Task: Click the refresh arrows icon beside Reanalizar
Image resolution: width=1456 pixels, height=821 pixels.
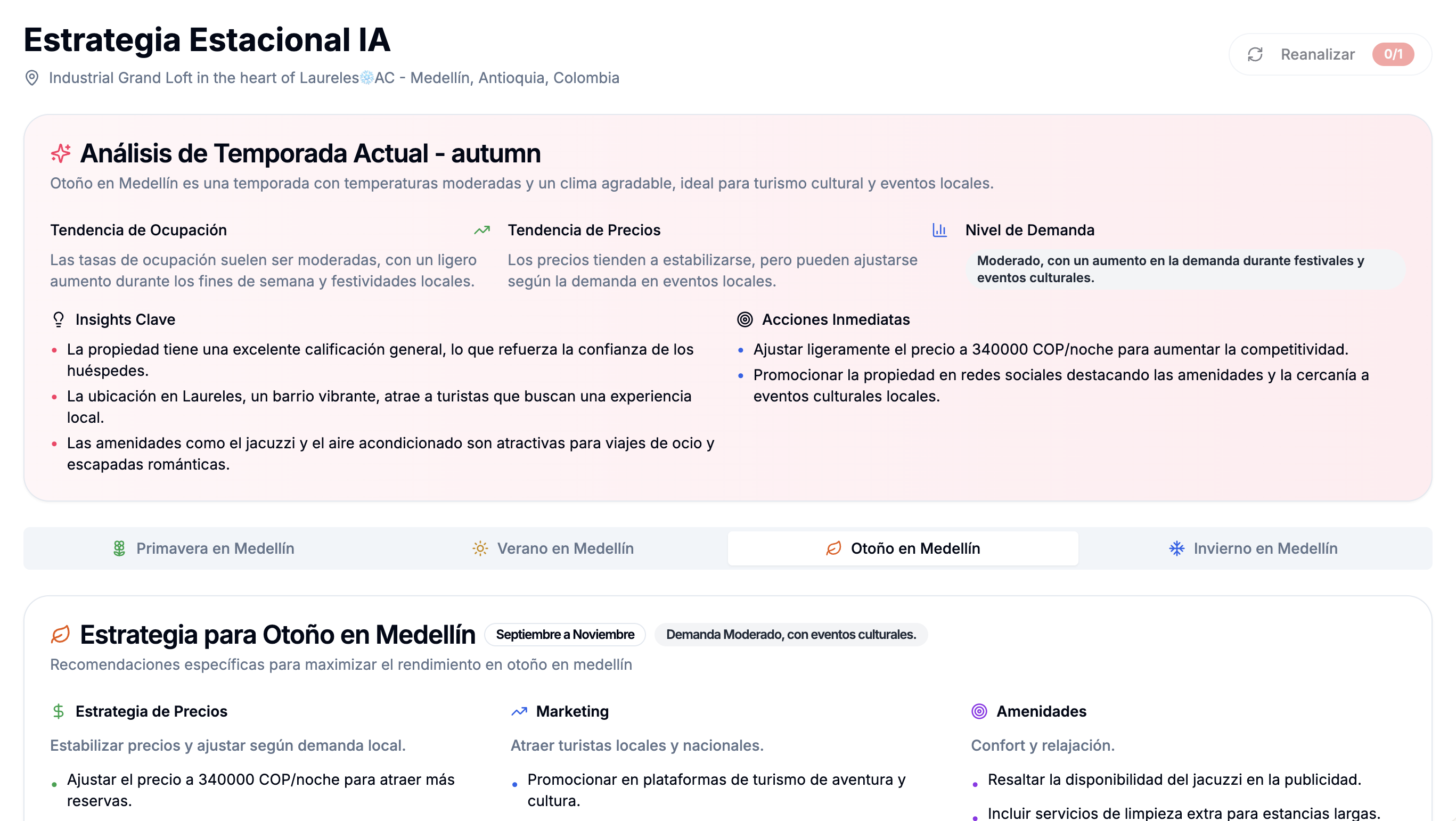Action: [1255, 54]
